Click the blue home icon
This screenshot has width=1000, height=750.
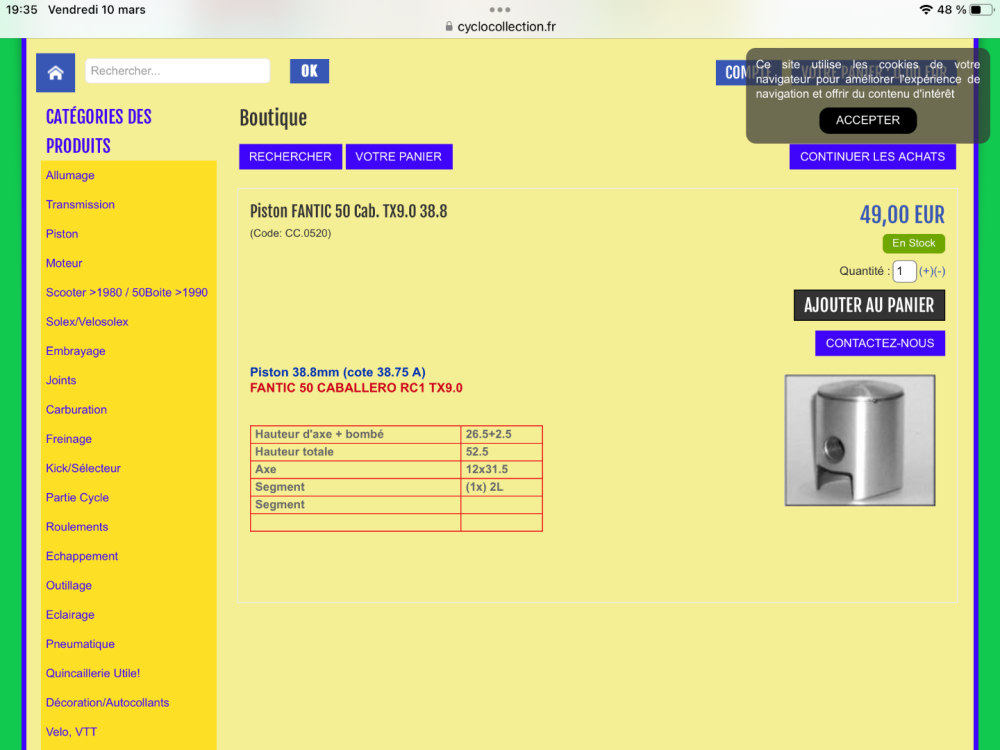pyautogui.click(x=55, y=72)
